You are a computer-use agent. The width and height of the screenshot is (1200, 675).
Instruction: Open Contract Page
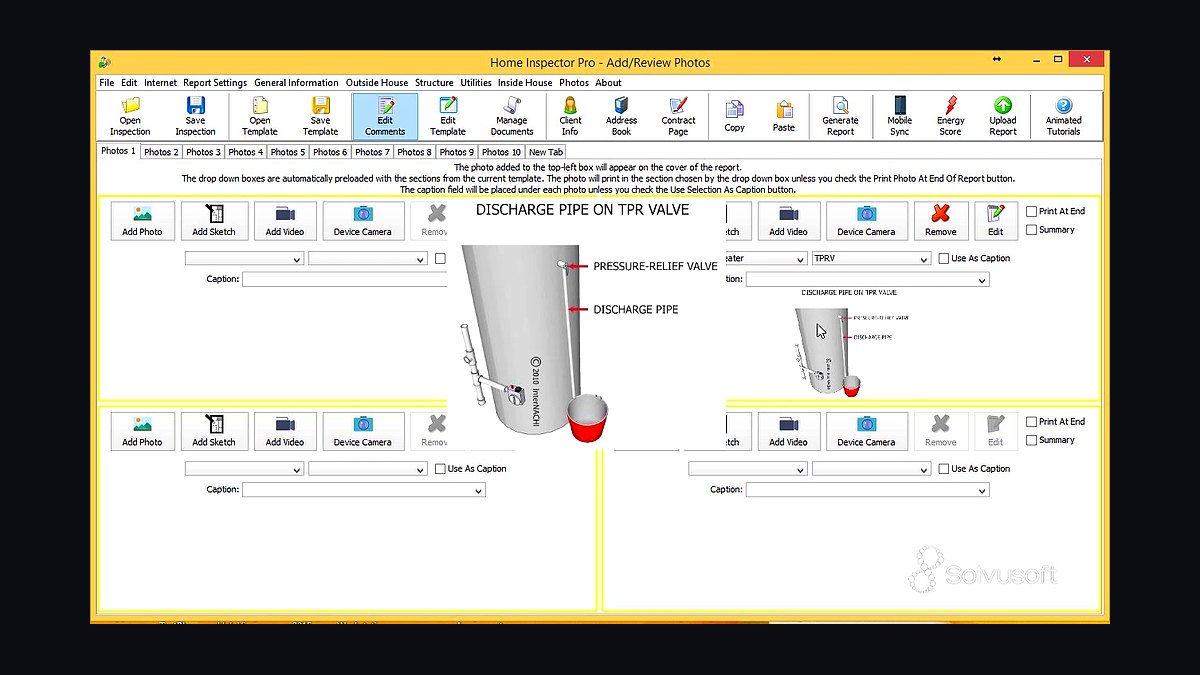point(678,116)
